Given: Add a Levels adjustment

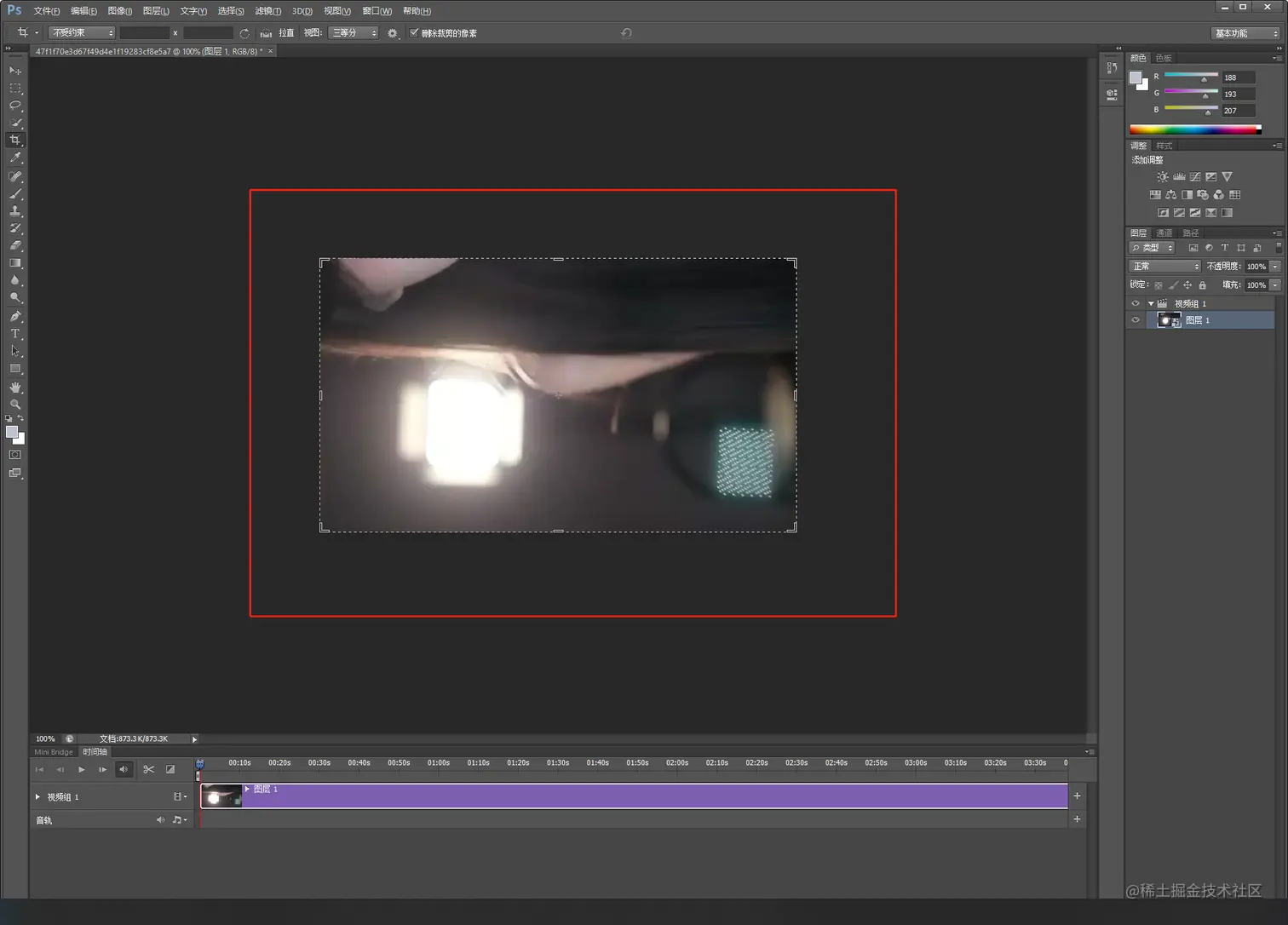Looking at the screenshot, I should click(x=1179, y=177).
